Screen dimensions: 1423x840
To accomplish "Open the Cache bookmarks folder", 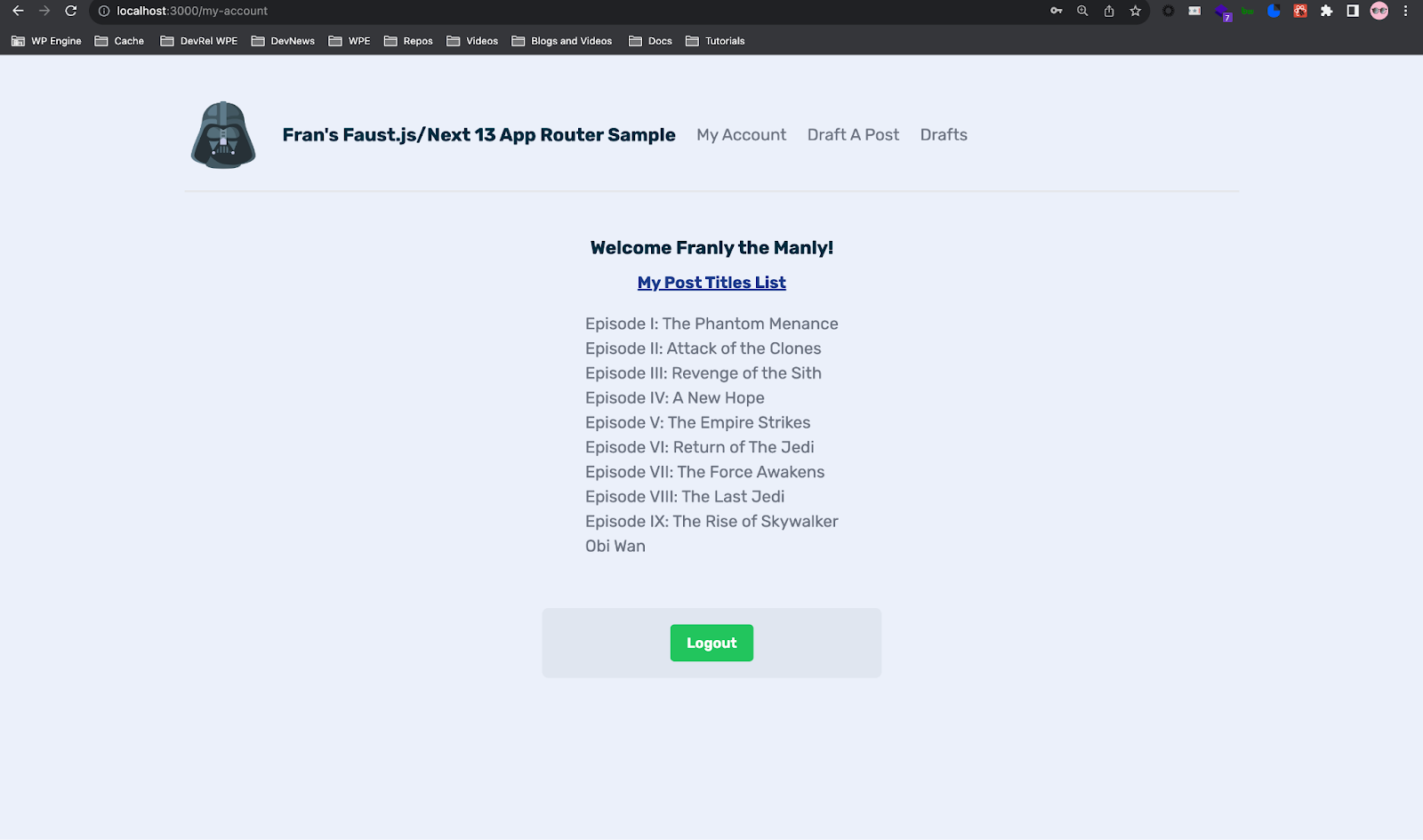I will [119, 41].
